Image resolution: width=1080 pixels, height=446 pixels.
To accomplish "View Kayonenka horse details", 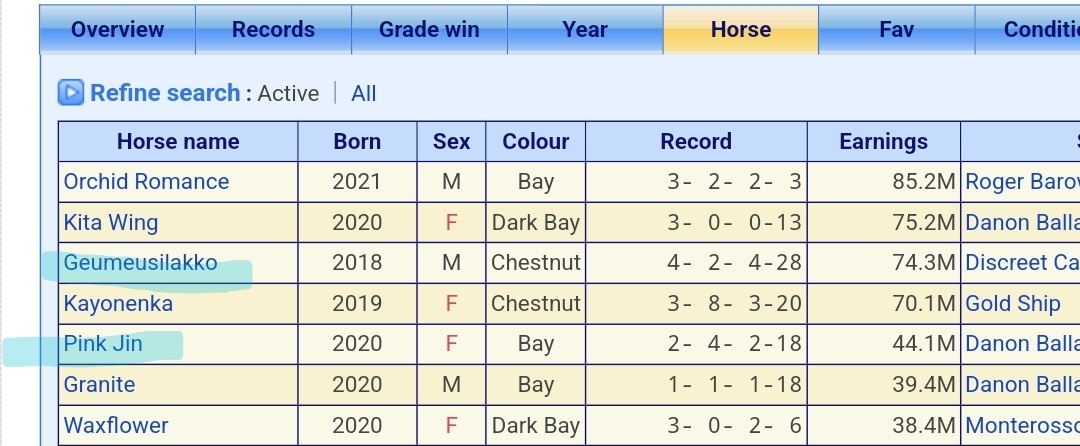I will tap(118, 304).
